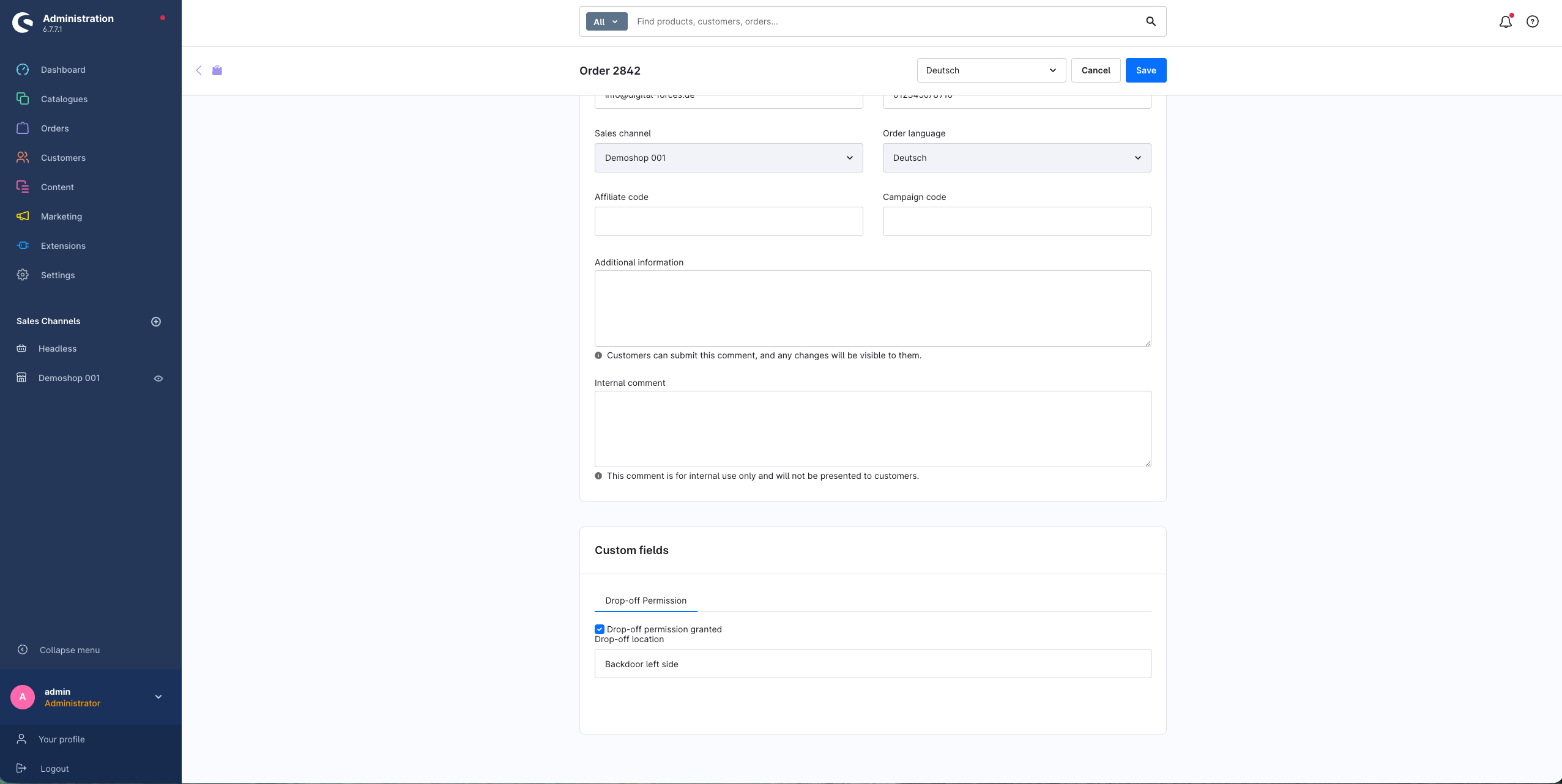Select the Drop-off Permission tab

point(645,601)
